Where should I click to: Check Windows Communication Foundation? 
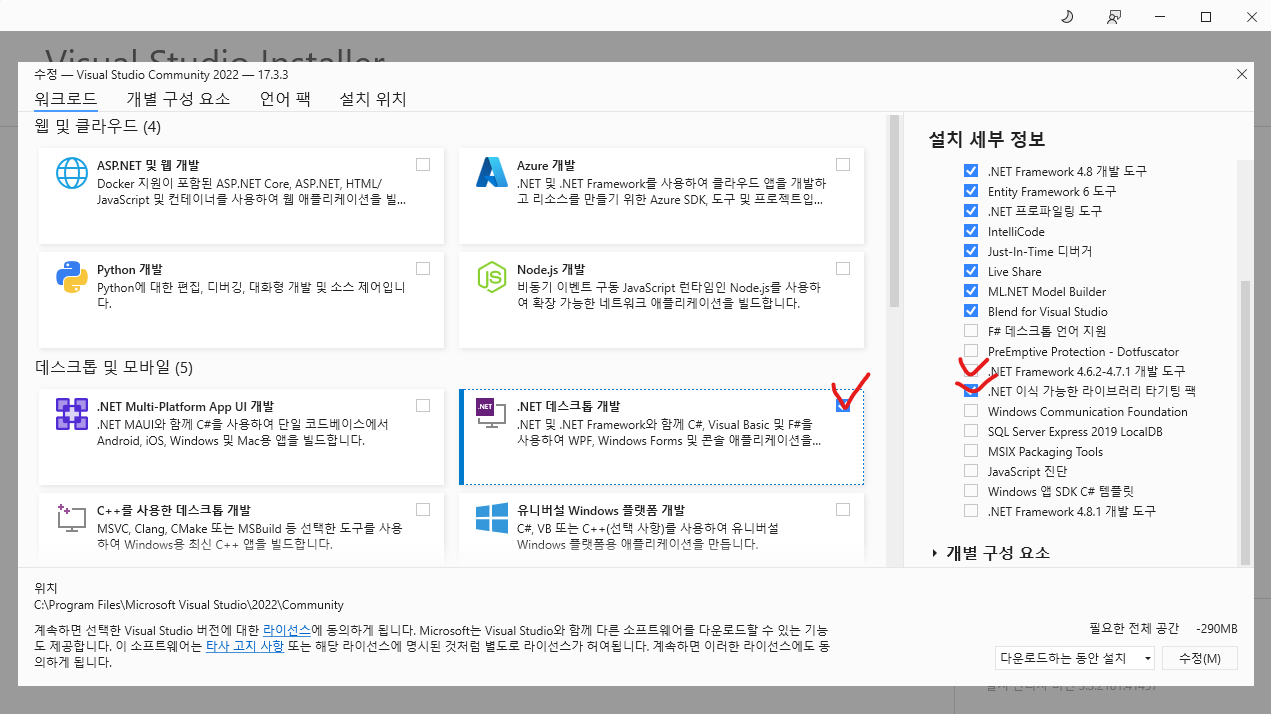coord(970,411)
